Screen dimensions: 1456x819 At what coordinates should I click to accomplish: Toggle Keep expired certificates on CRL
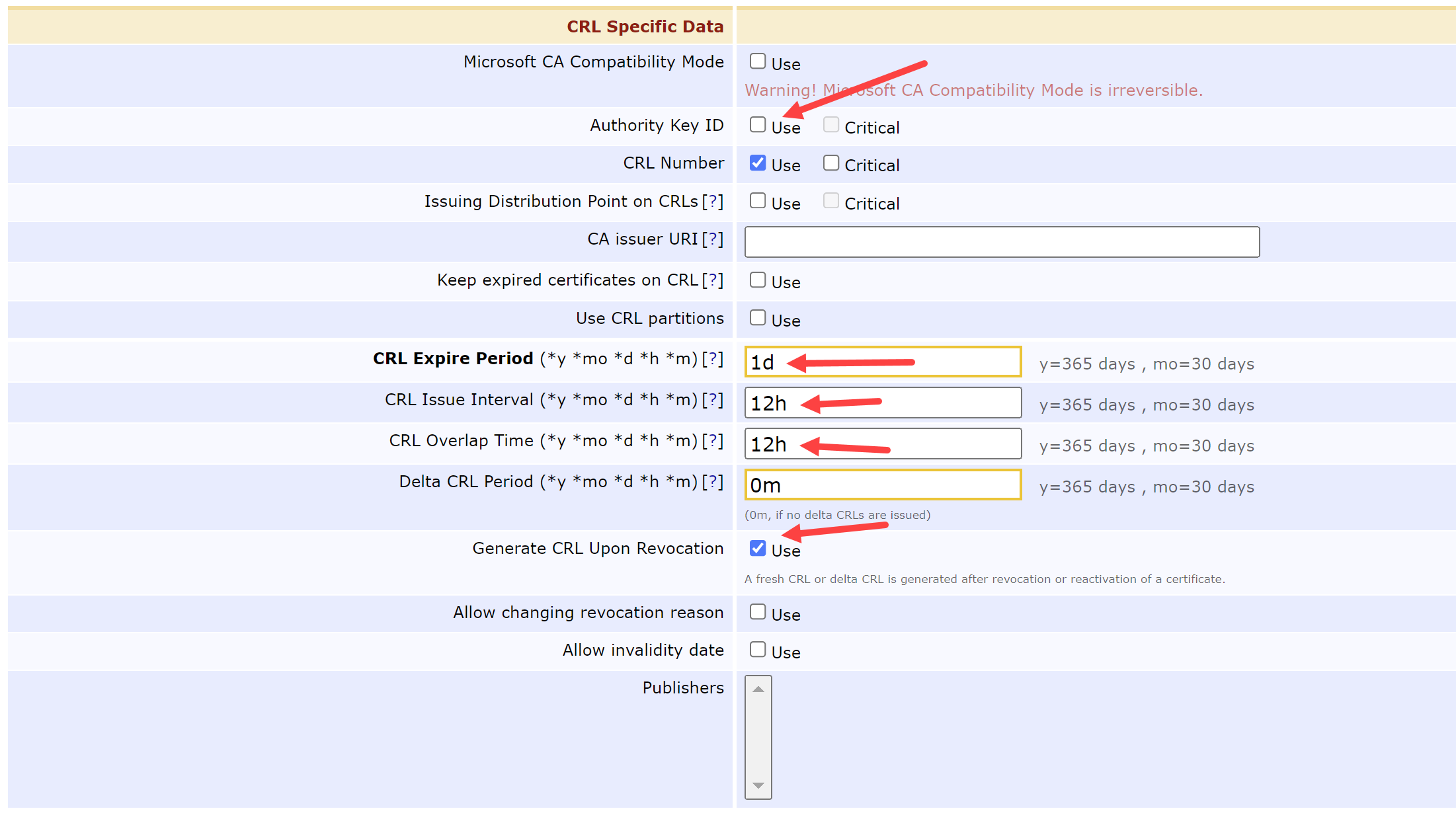pyautogui.click(x=758, y=280)
